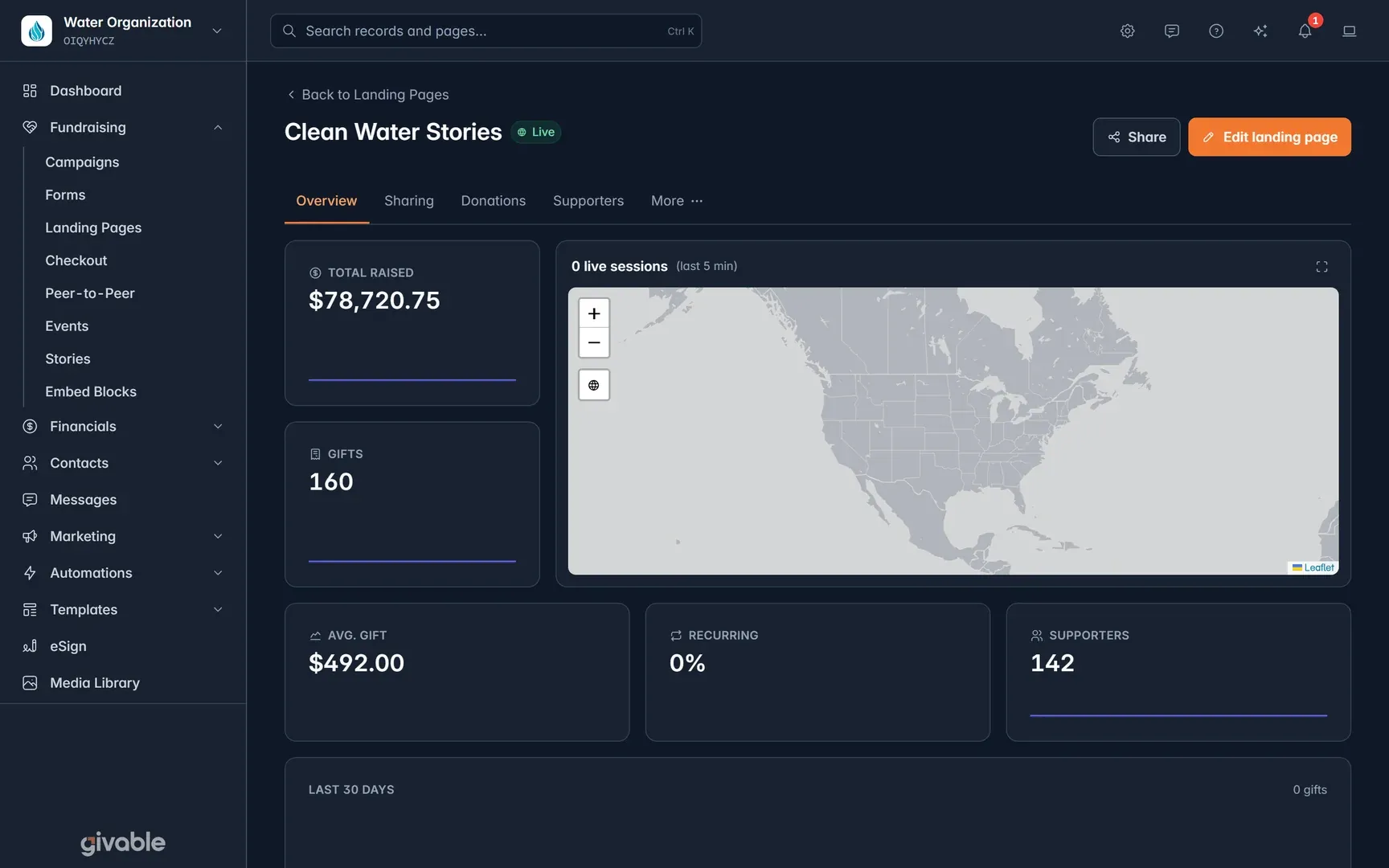Click the Dashboard grid icon
The height and width of the screenshot is (868, 1389).
(x=30, y=91)
